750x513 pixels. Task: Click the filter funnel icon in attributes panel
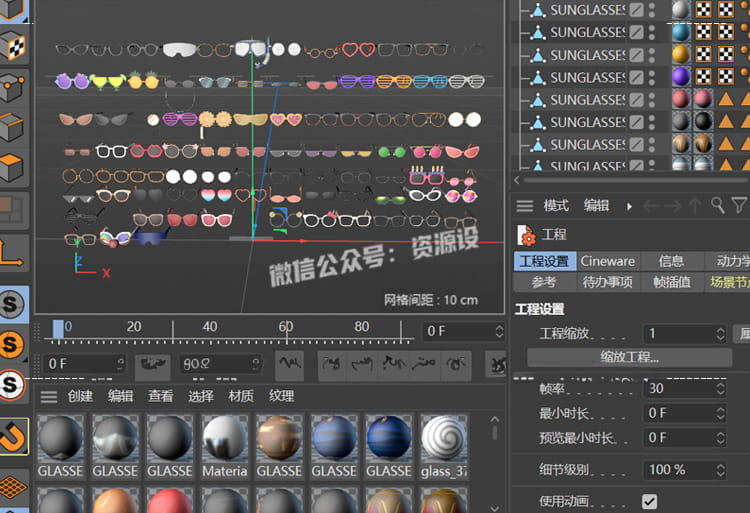pyautogui.click(x=739, y=206)
